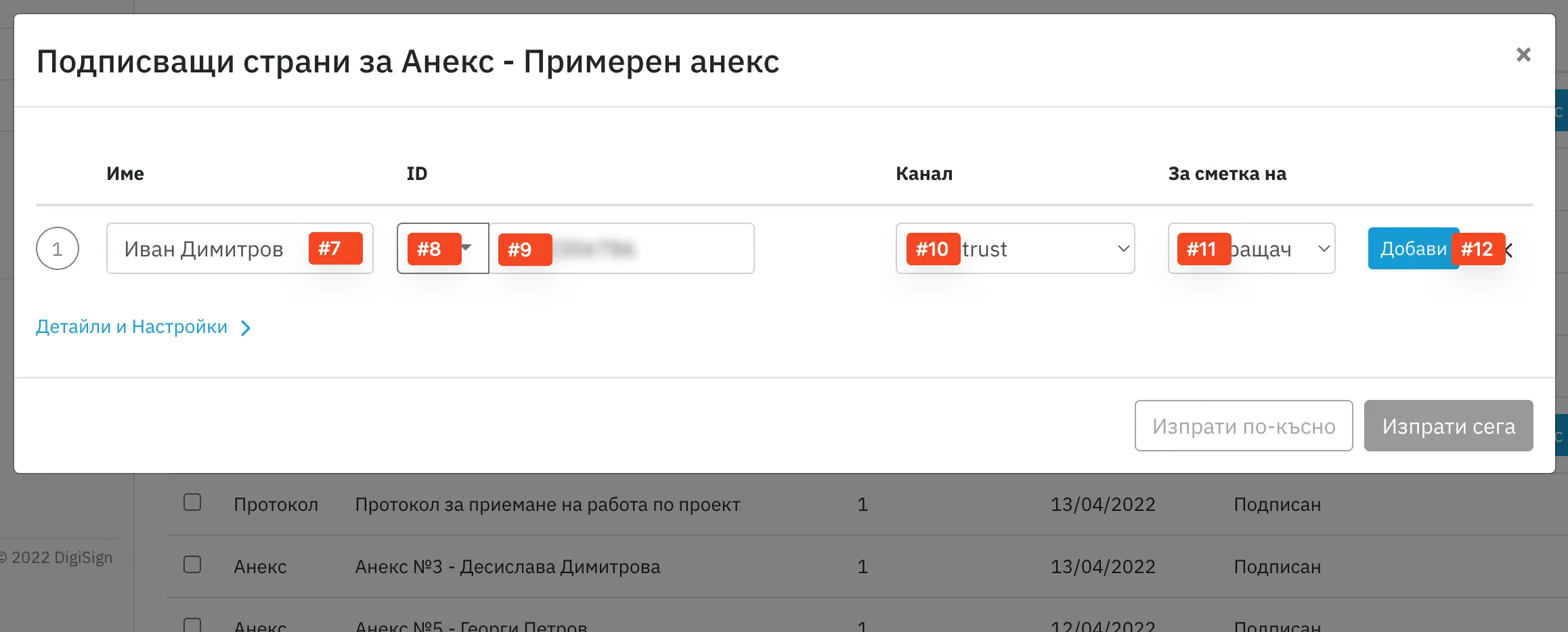This screenshot has height=632, width=1568.
Task: Click the signer number 1 circle
Action: (58, 248)
